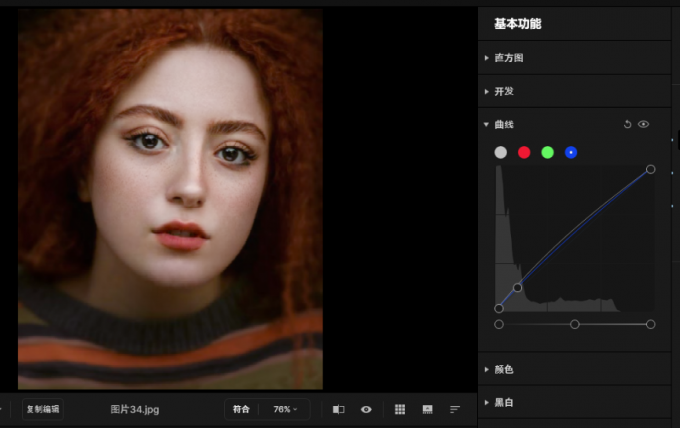Expand the 颜色 color section

[x=503, y=369]
